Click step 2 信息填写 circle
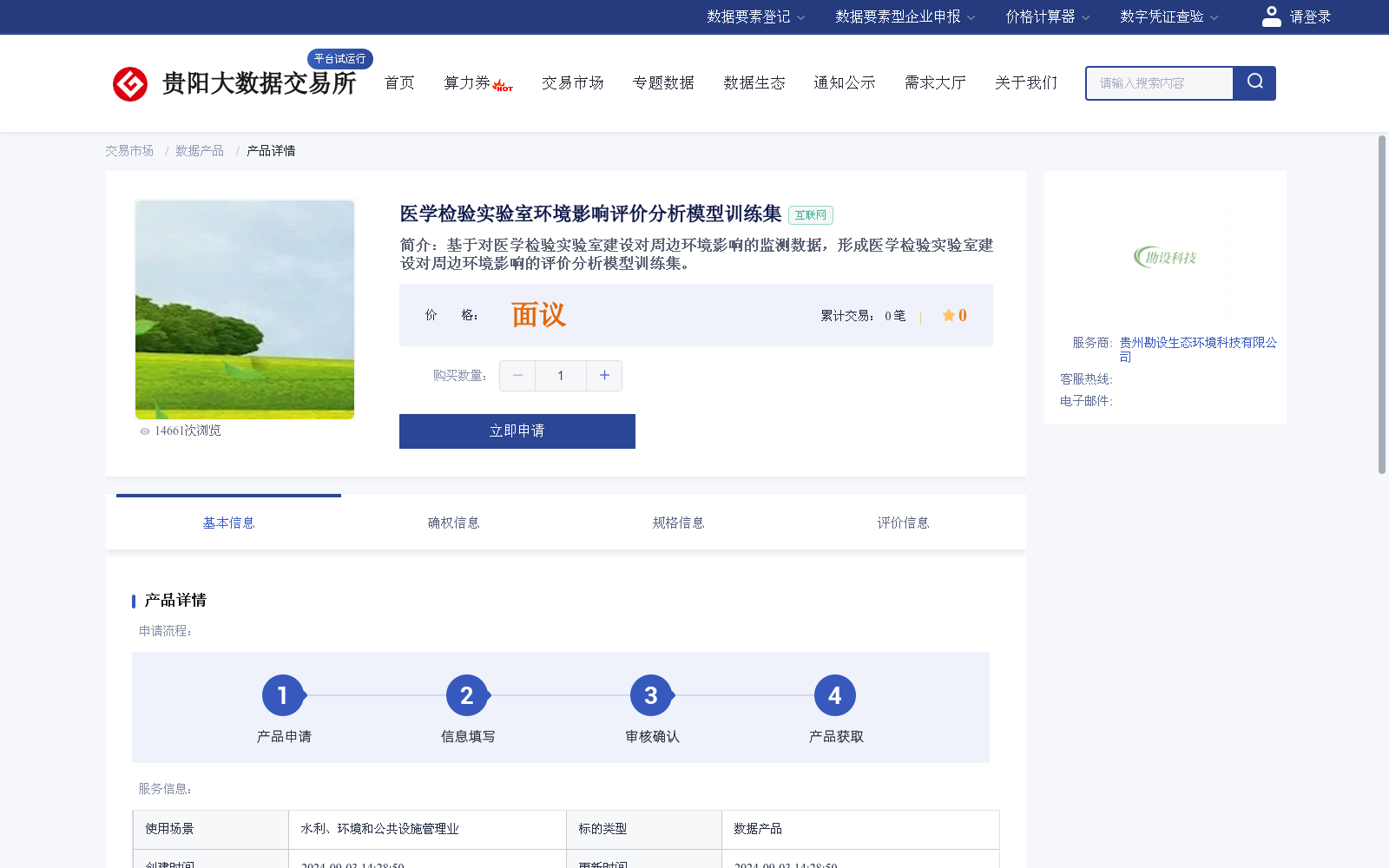 coord(467,695)
